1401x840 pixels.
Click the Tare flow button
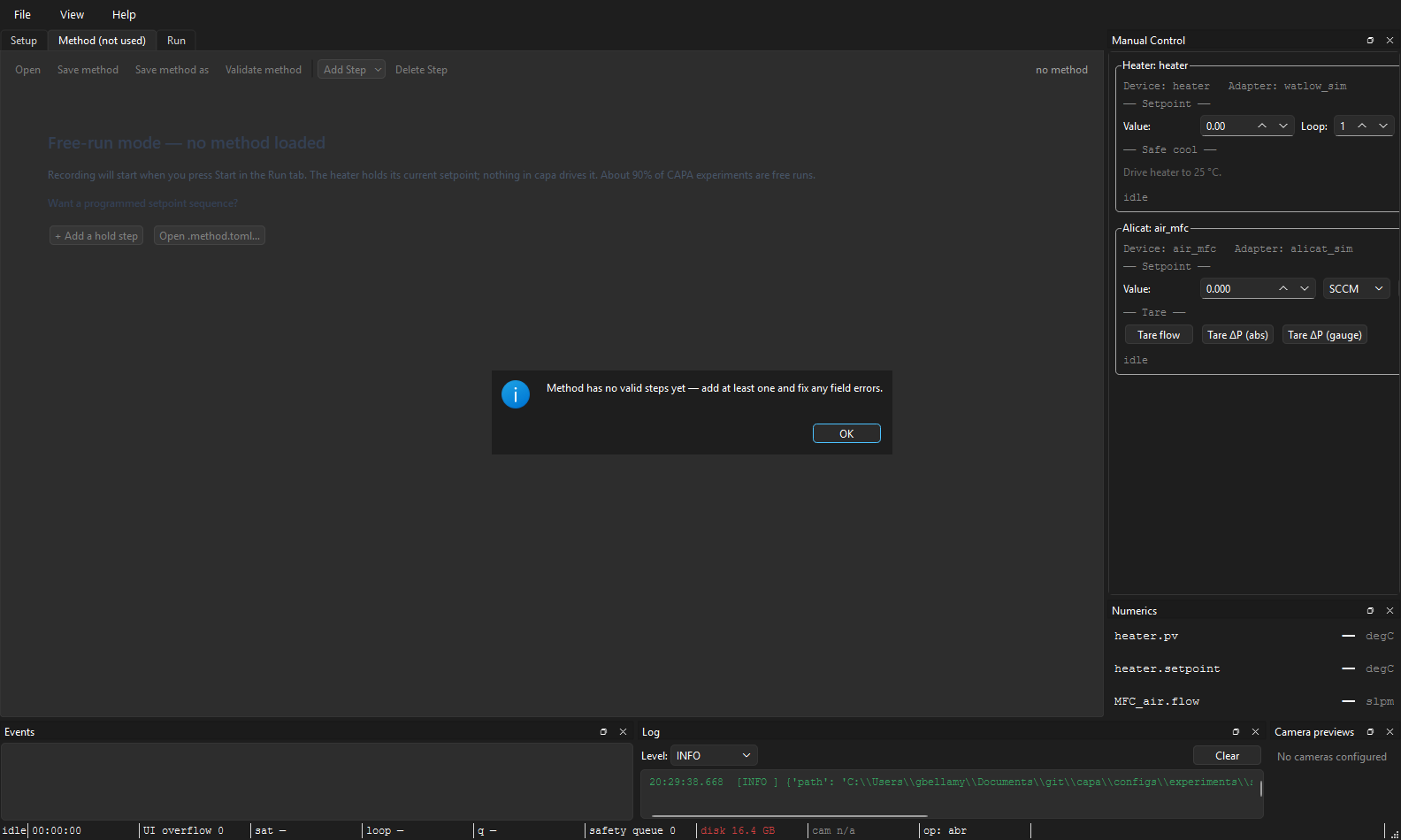point(1159,335)
